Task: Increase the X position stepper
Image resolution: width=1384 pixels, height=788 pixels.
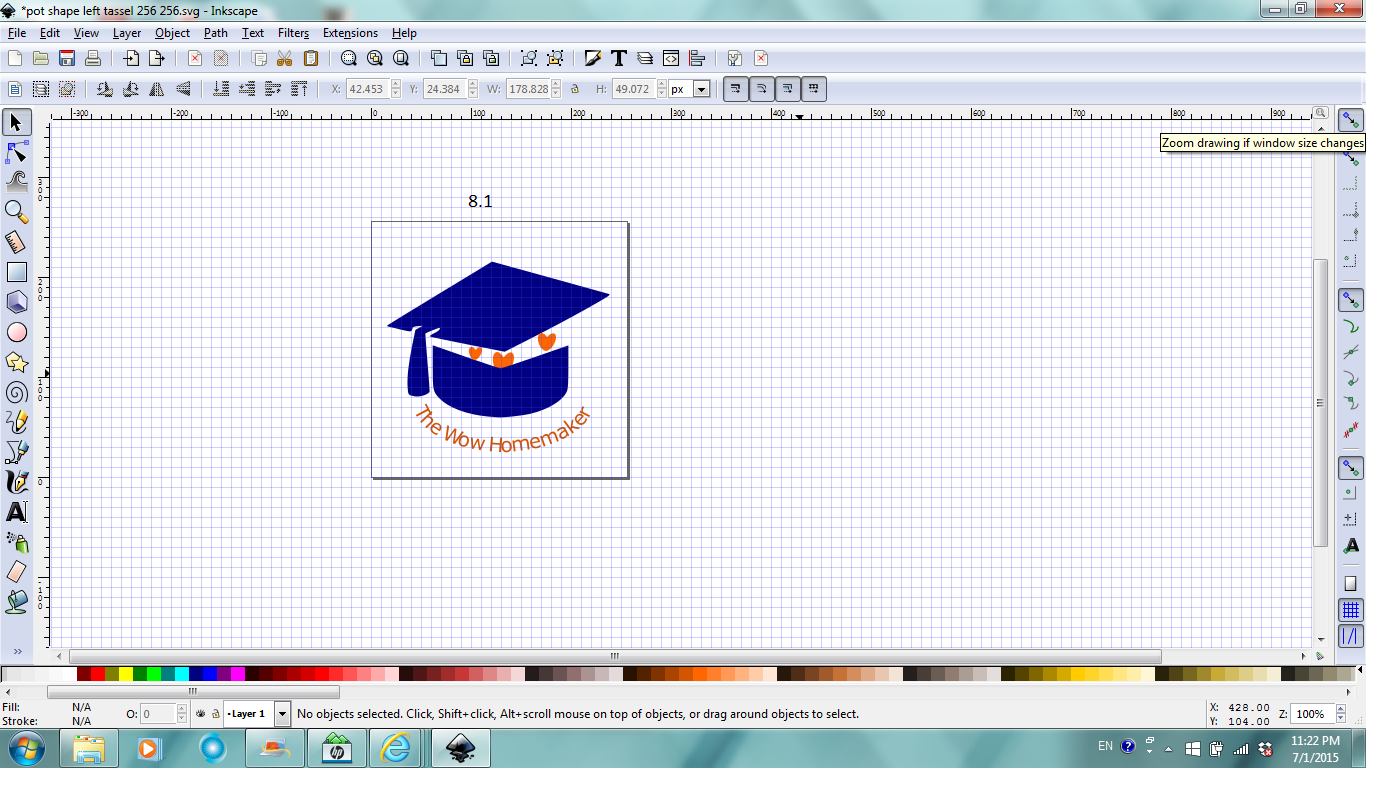Action: click(x=396, y=85)
